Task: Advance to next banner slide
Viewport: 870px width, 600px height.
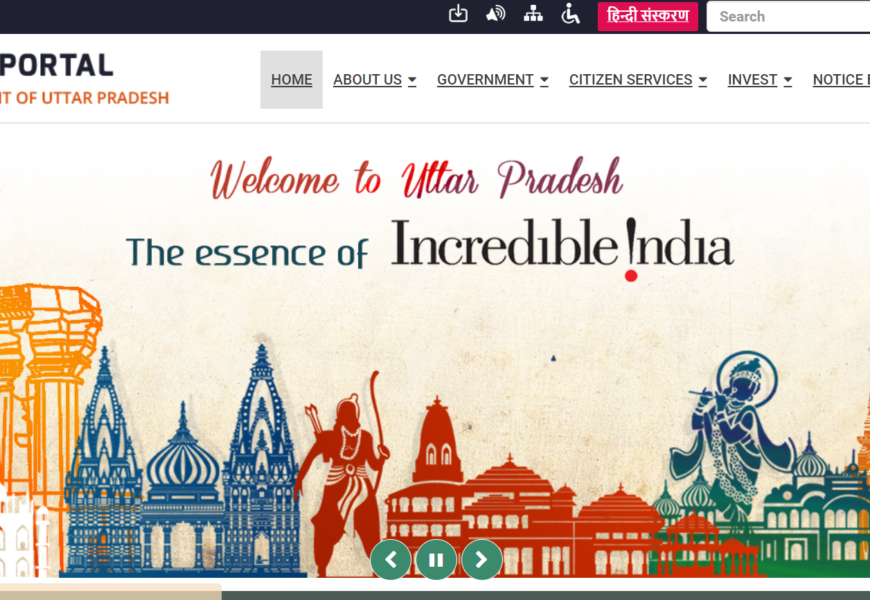Action: (482, 559)
